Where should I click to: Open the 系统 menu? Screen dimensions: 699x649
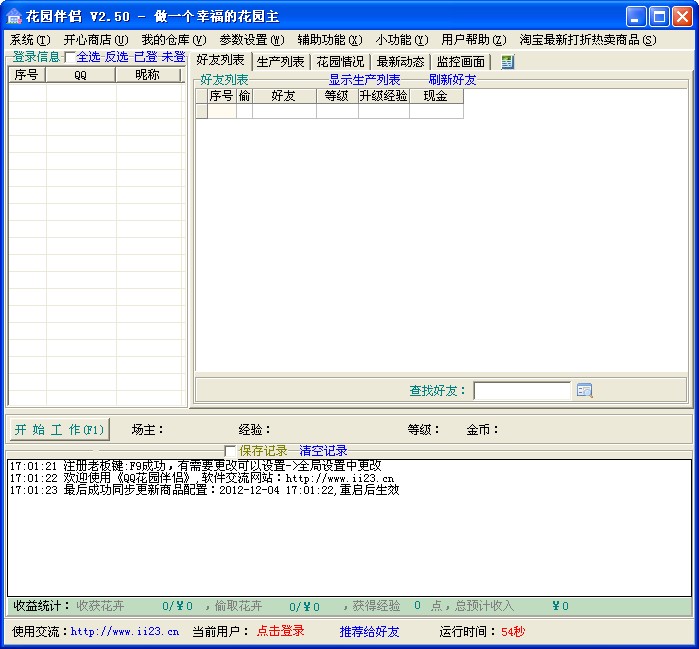pos(27,40)
